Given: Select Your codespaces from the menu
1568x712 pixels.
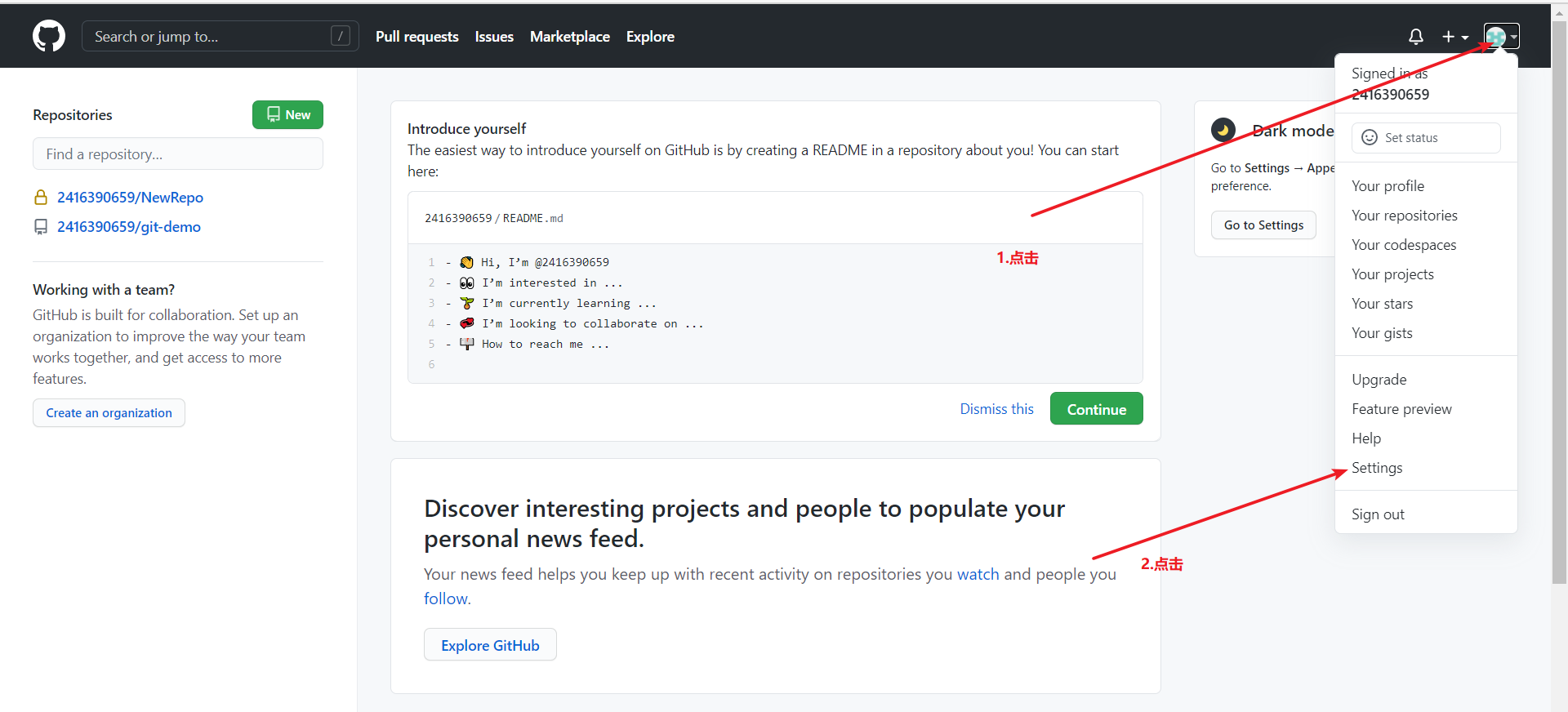Looking at the screenshot, I should click(x=1403, y=245).
